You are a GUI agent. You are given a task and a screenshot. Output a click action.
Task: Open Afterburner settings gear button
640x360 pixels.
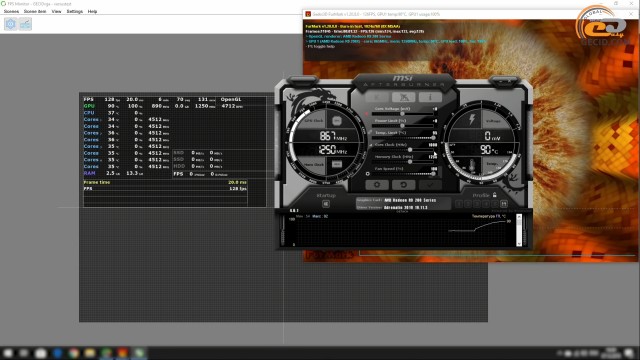click(376, 185)
